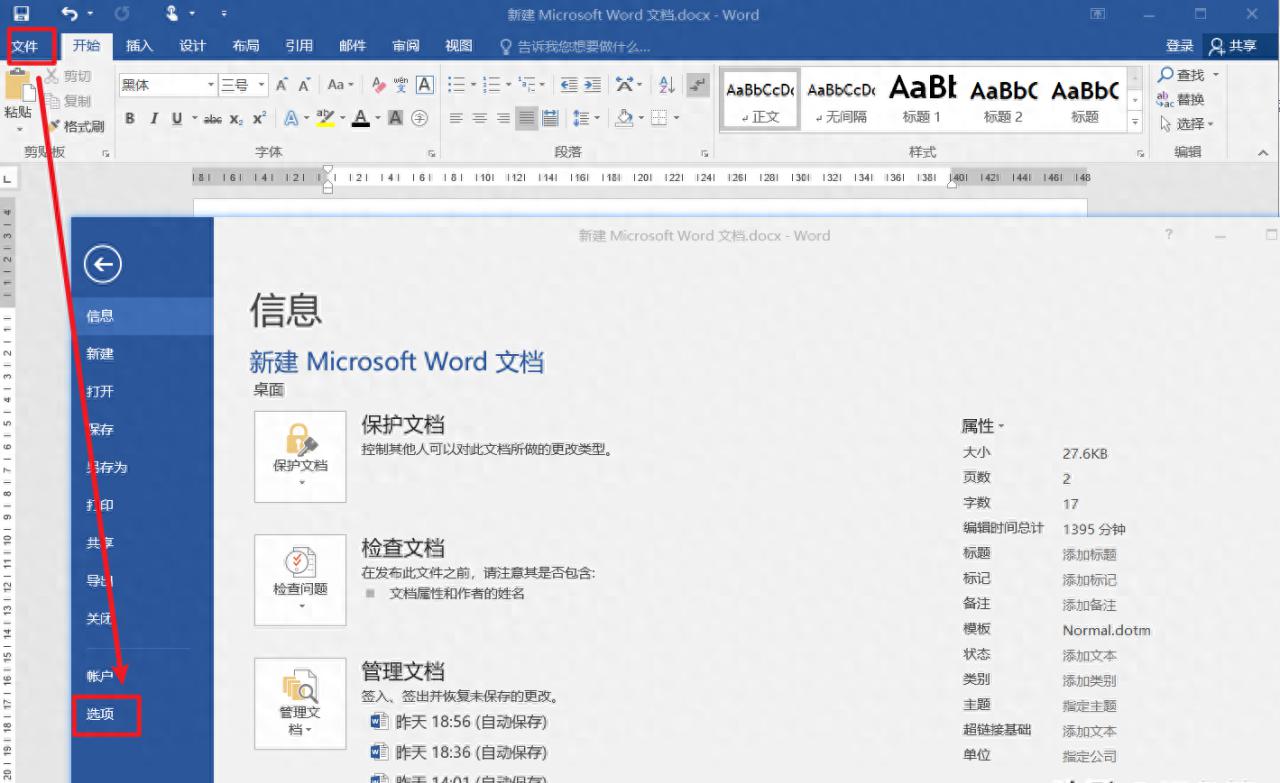Click the Paste (粘贴) clipboard icon
This screenshot has height=783, width=1280.
[20, 86]
